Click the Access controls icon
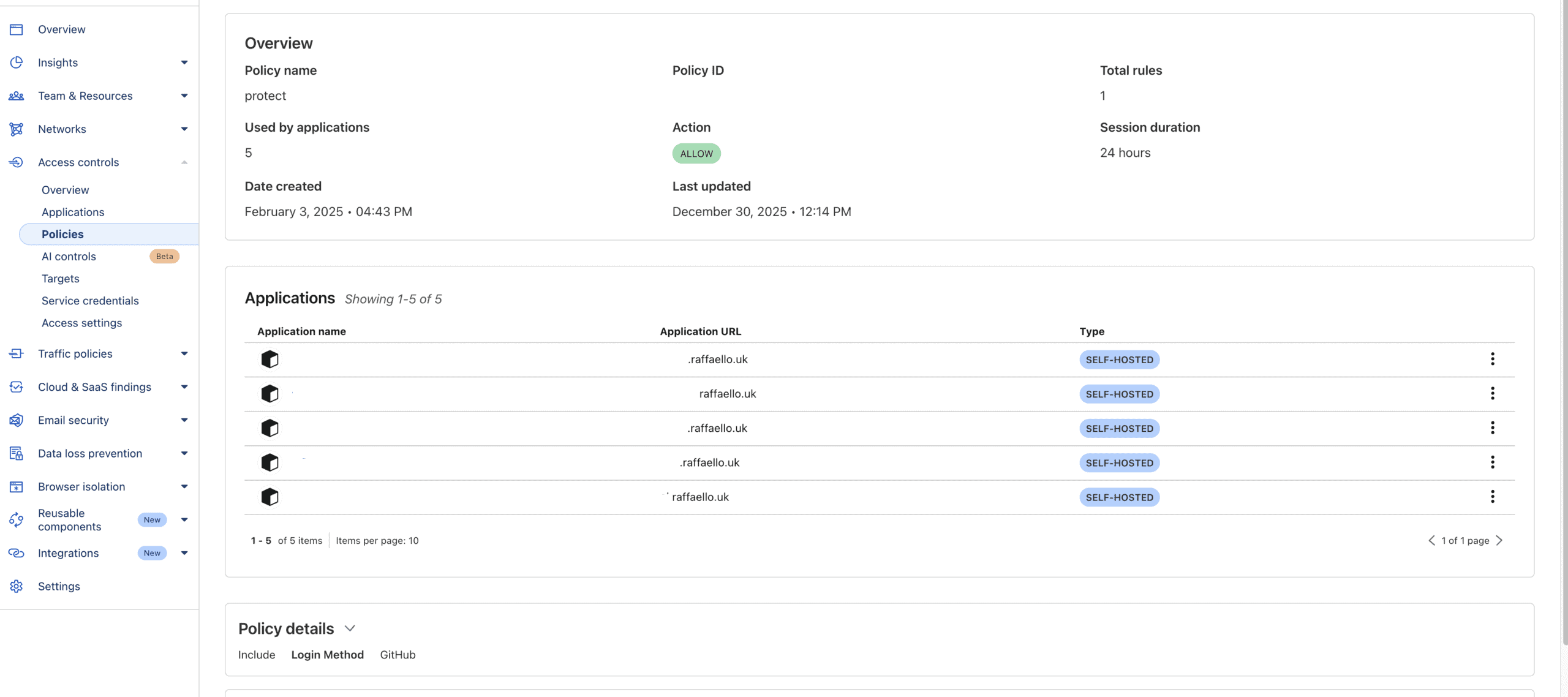Viewport: 1568px width, 697px height. click(x=17, y=162)
